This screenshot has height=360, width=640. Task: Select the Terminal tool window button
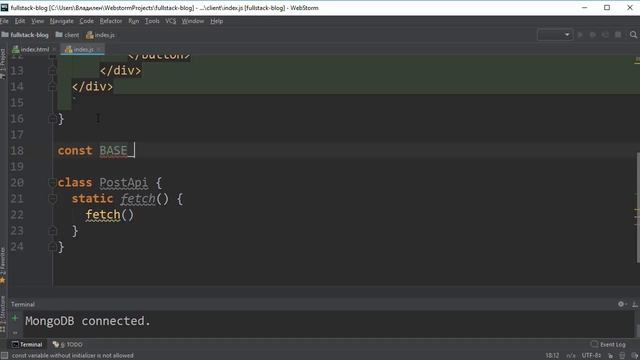tap(27, 344)
